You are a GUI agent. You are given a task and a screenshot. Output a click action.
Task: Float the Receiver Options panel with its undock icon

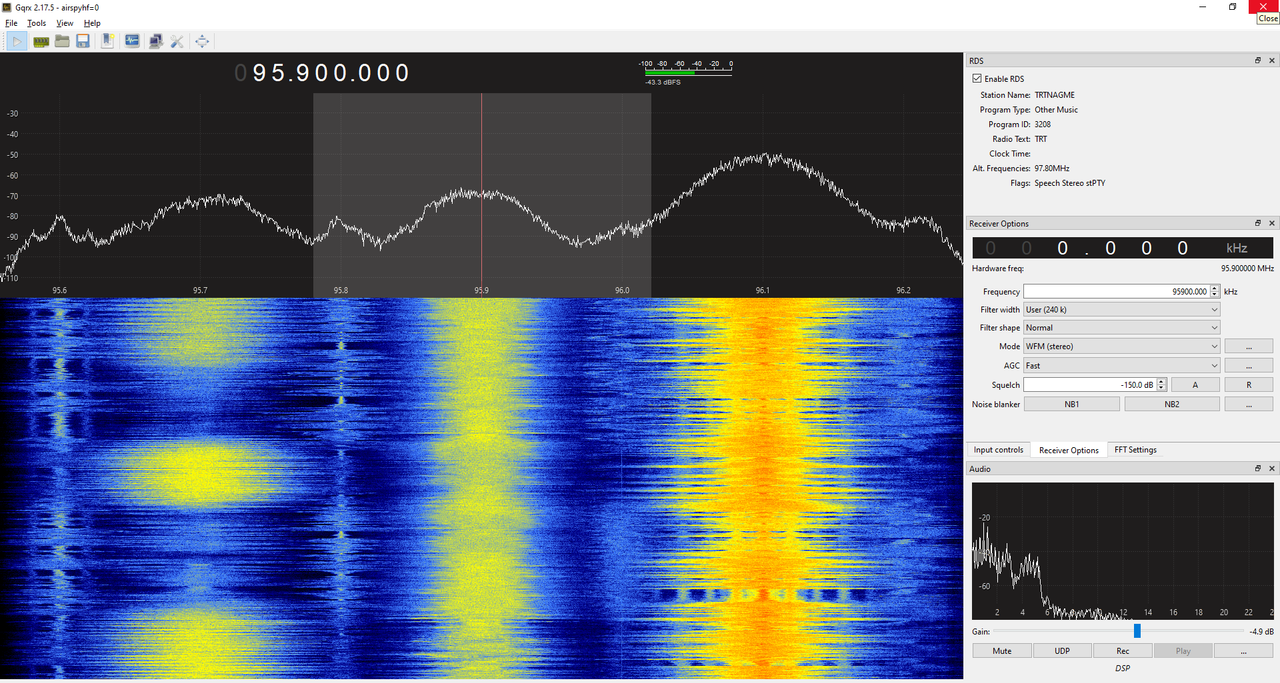tap(1258, 223)
